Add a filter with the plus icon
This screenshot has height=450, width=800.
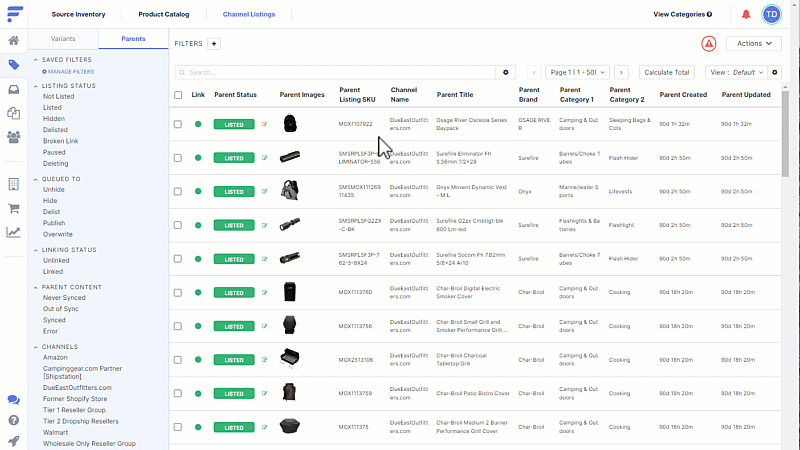point(214,44)
